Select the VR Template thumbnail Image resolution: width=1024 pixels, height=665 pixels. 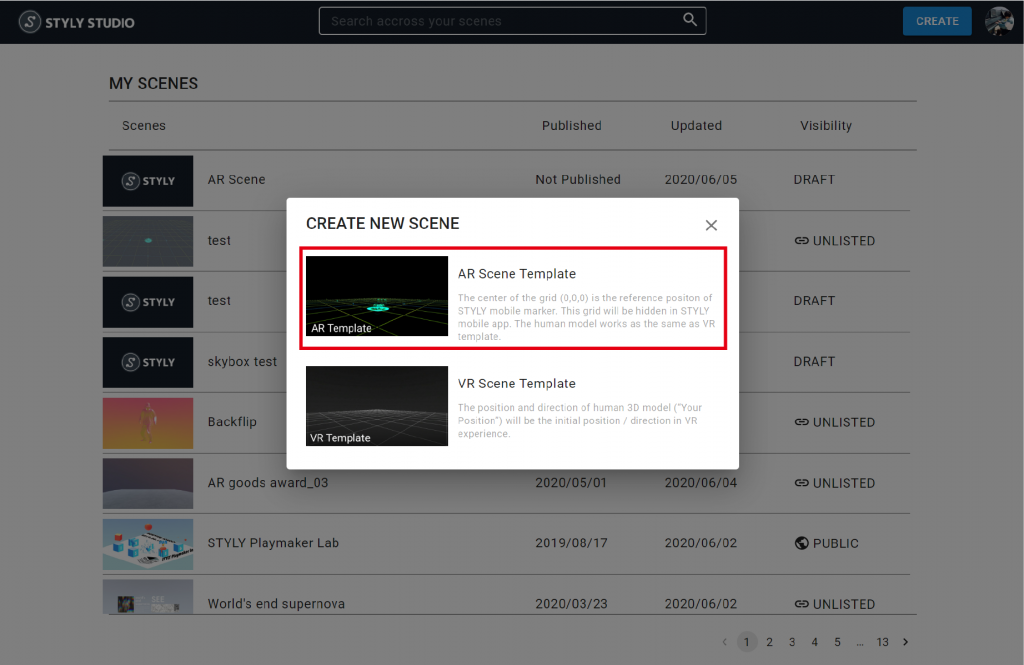coord(377,406)
